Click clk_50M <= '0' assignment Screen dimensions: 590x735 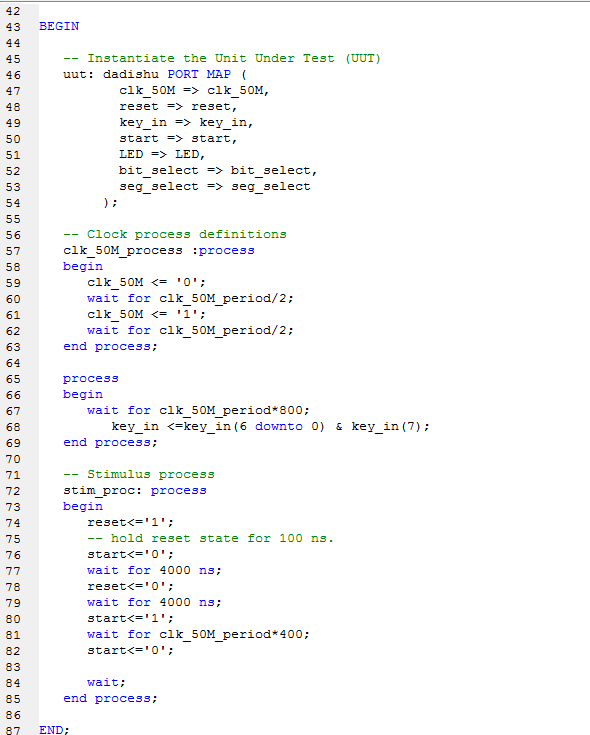pos(146,283)
